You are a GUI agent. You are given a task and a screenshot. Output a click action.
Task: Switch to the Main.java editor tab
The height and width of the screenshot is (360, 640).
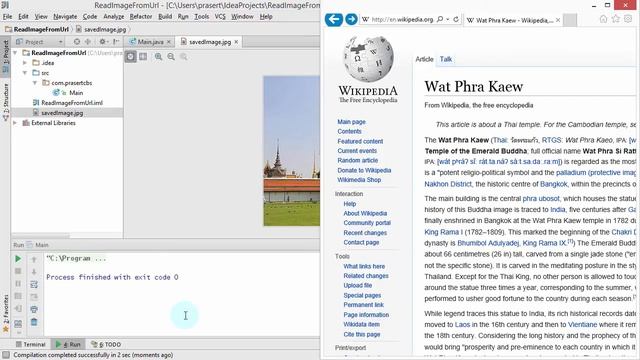(150, 42)
